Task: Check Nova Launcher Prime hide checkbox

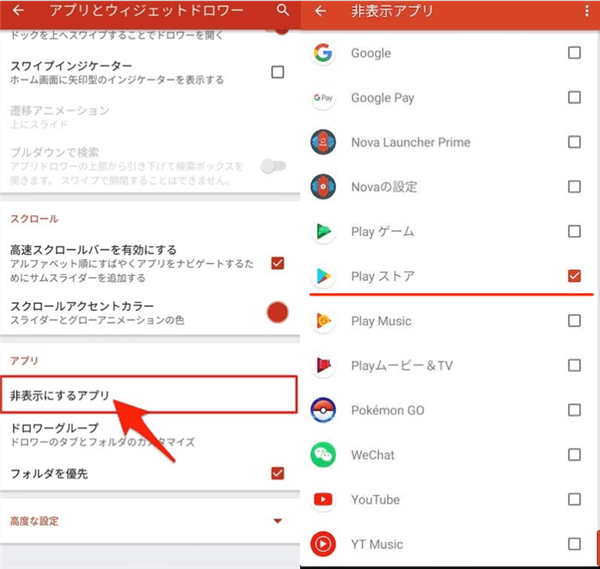Action: coord(574,142)
